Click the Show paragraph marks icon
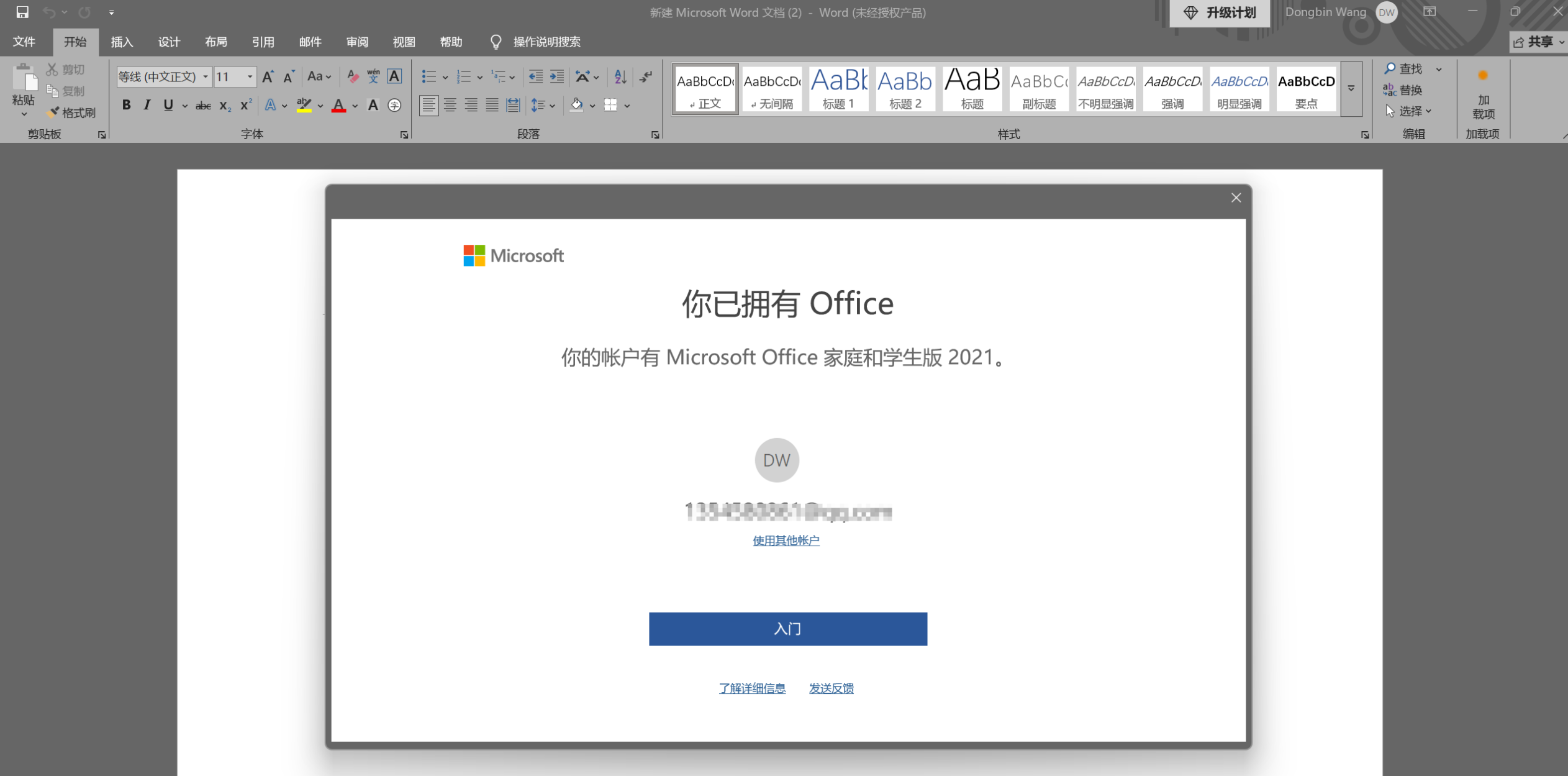 [646, 76]
